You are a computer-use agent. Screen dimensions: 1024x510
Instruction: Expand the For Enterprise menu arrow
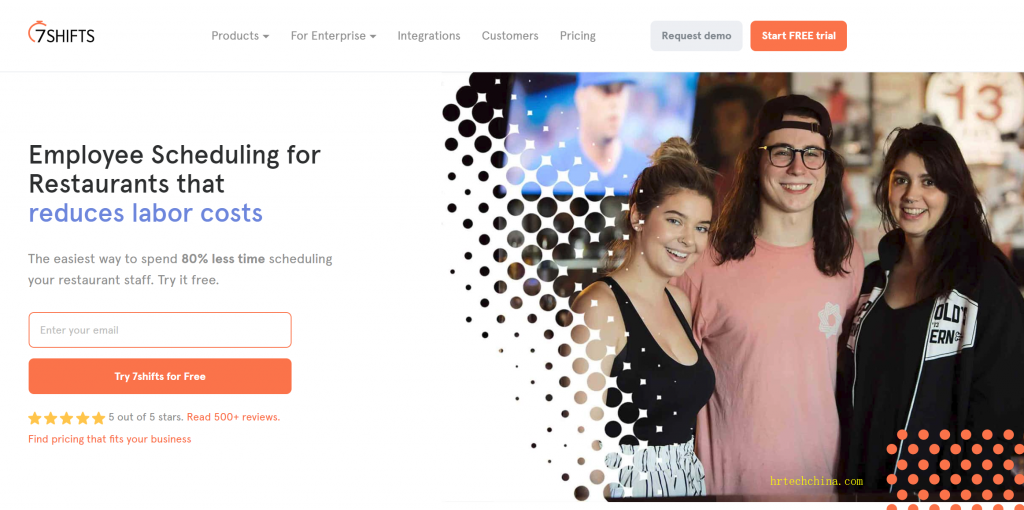(x=373, y=37)
